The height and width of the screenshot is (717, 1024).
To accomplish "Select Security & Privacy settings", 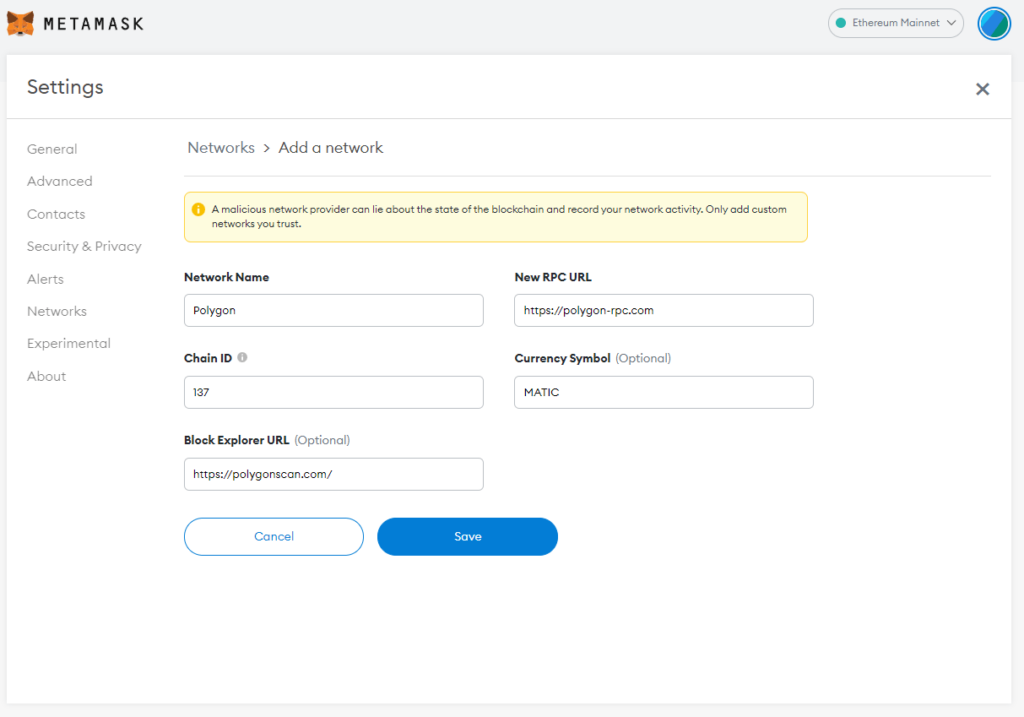I will coord(84,246).
